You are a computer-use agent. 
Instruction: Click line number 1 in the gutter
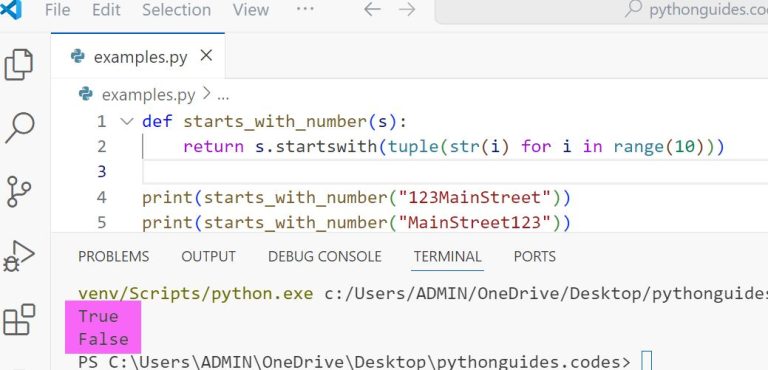click(x=101, y=122)
